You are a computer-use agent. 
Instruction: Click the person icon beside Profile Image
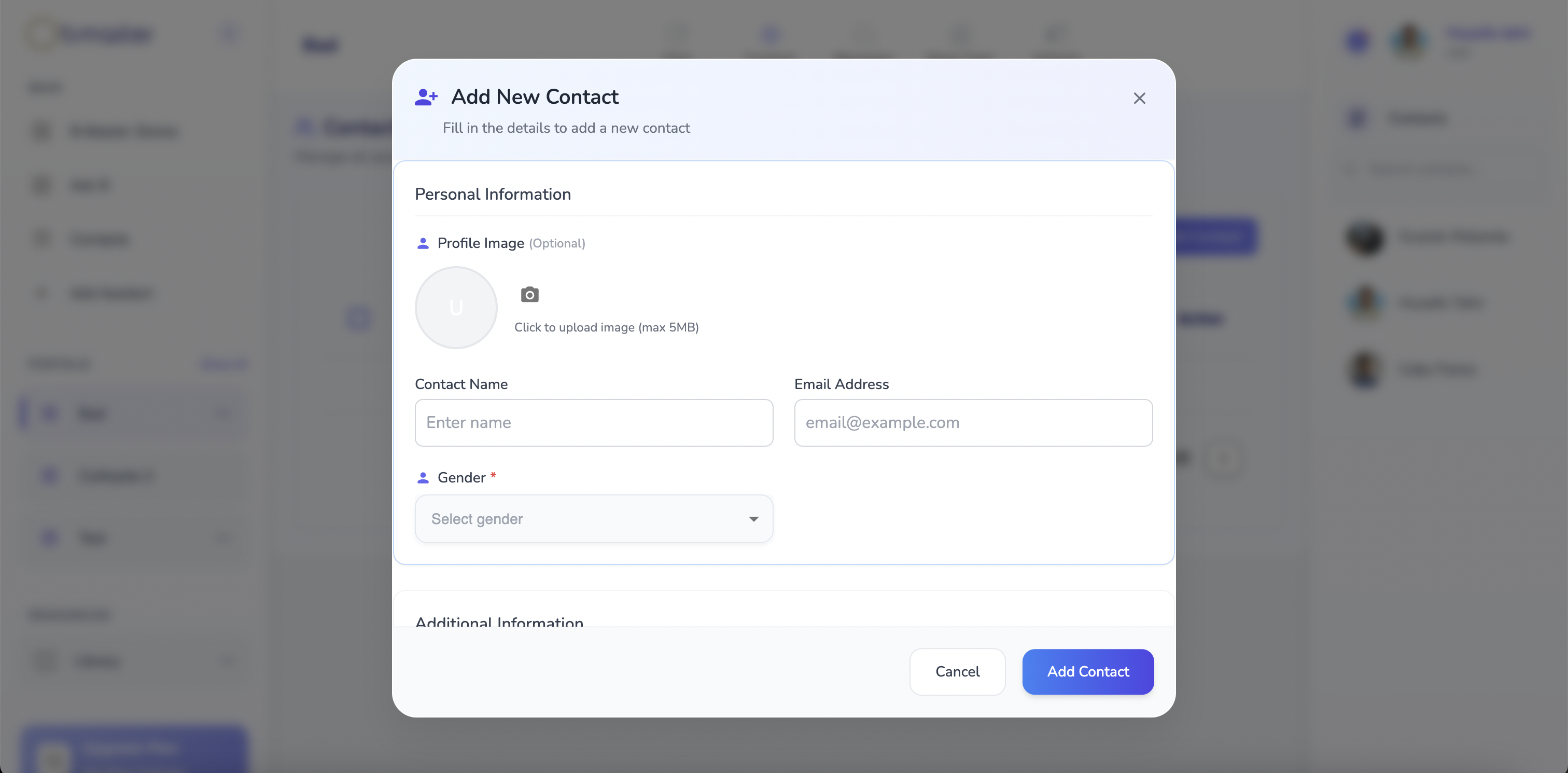423,244
